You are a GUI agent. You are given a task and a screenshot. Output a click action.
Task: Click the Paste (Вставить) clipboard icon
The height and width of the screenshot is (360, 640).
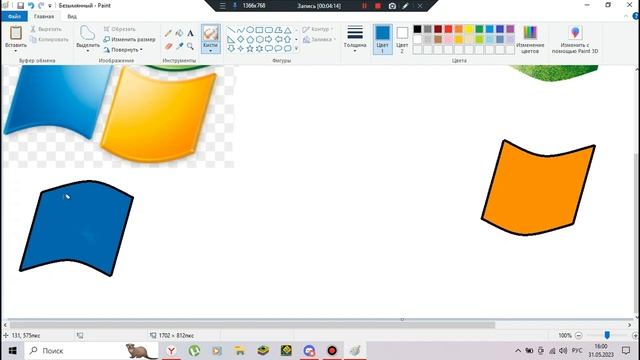coord(16,33)
